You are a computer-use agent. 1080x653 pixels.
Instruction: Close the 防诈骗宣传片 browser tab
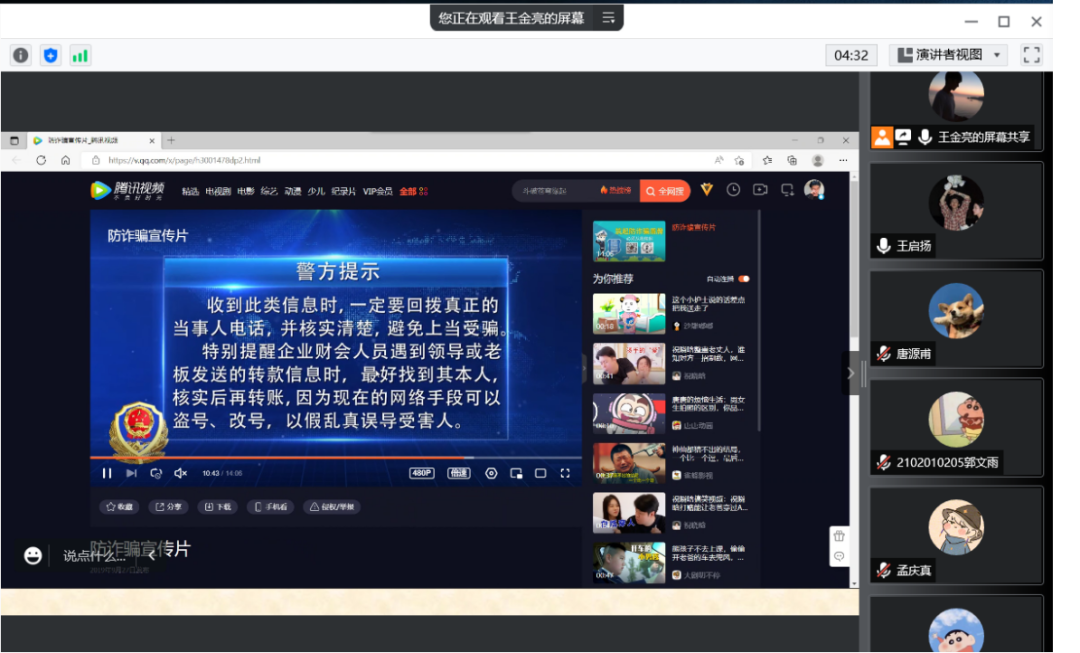click(x=152, y=141)
